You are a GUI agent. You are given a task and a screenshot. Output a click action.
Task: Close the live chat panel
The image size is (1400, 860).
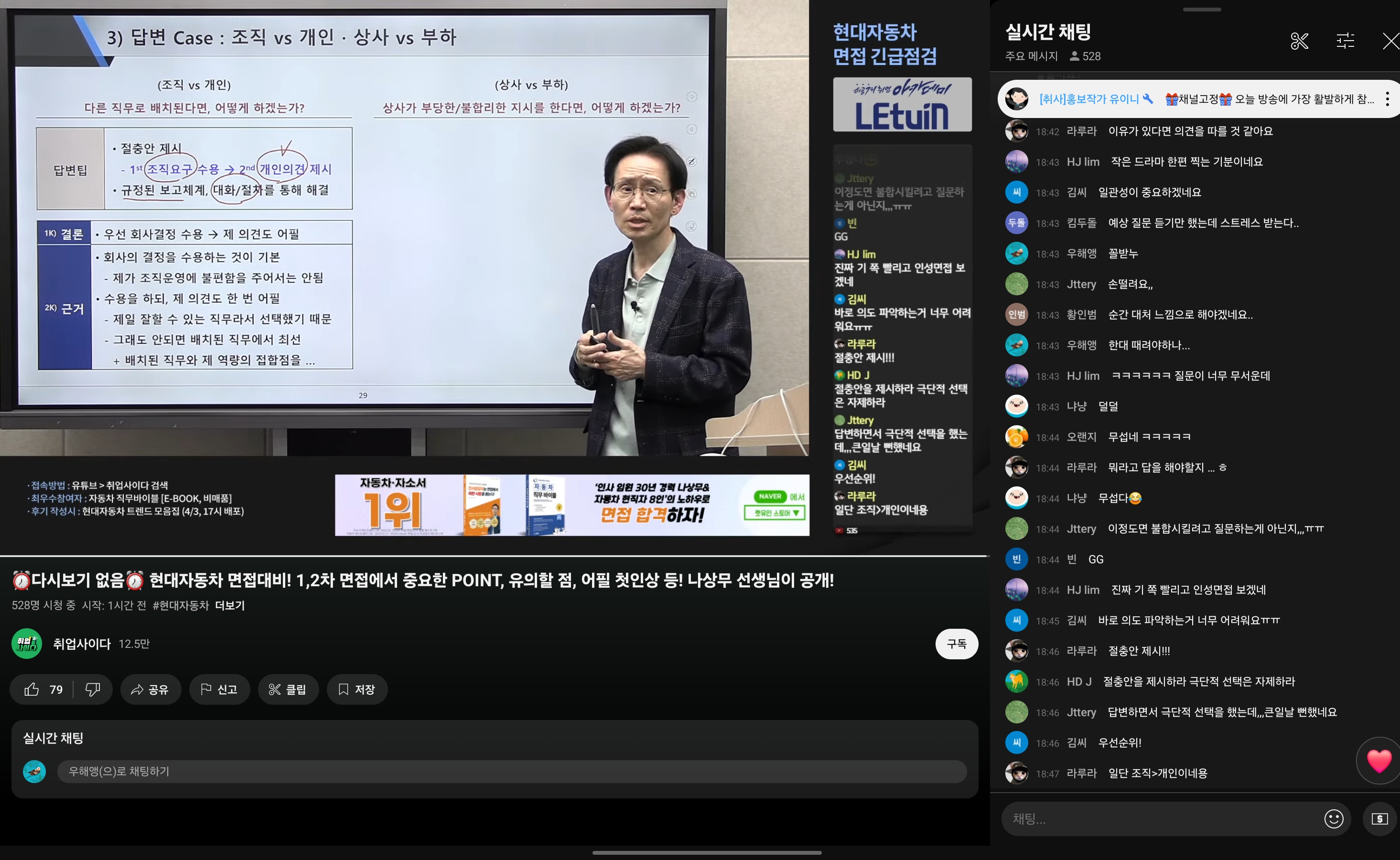(1391, 41)
